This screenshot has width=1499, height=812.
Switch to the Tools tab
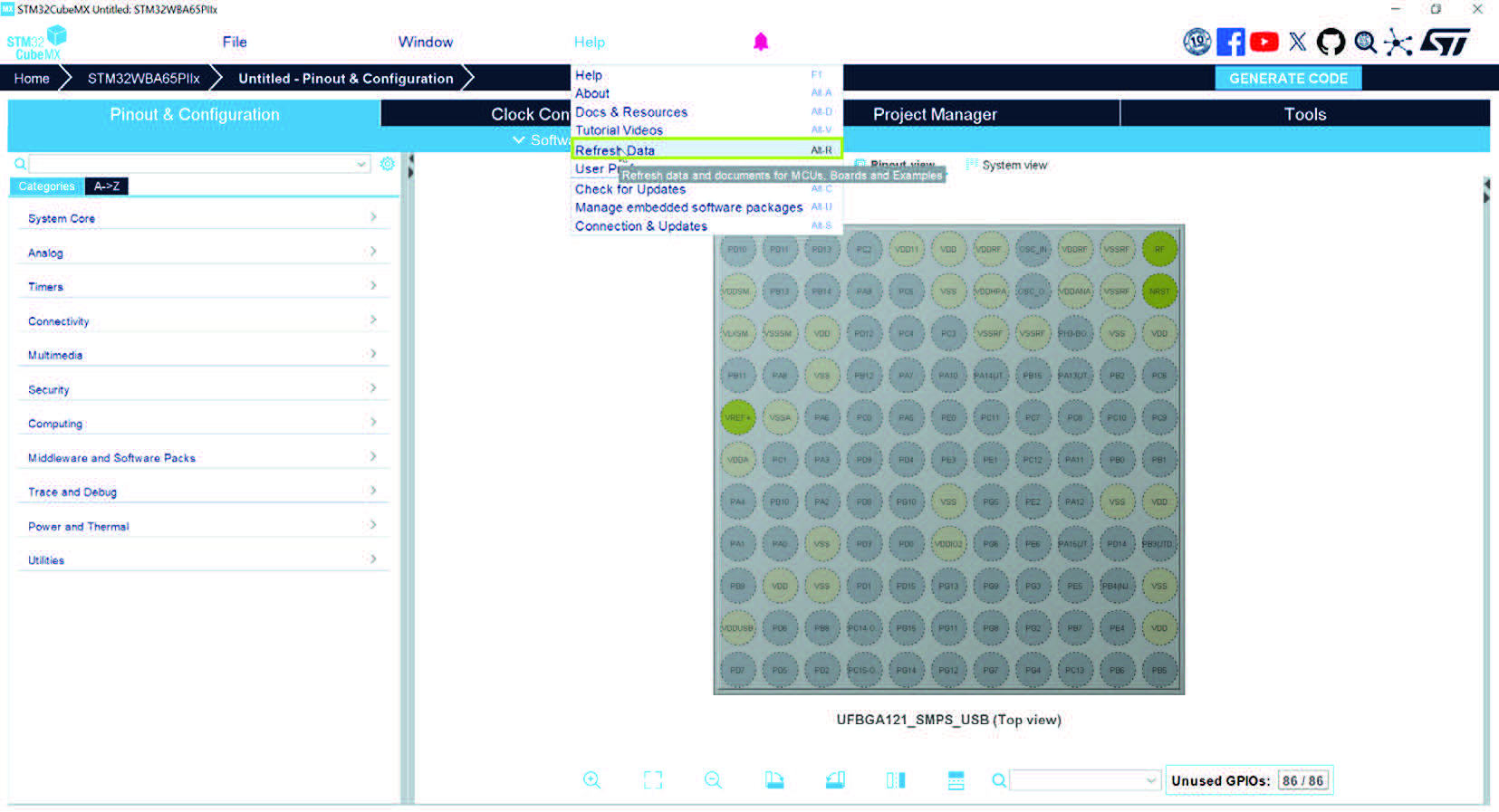point(1305,114)
